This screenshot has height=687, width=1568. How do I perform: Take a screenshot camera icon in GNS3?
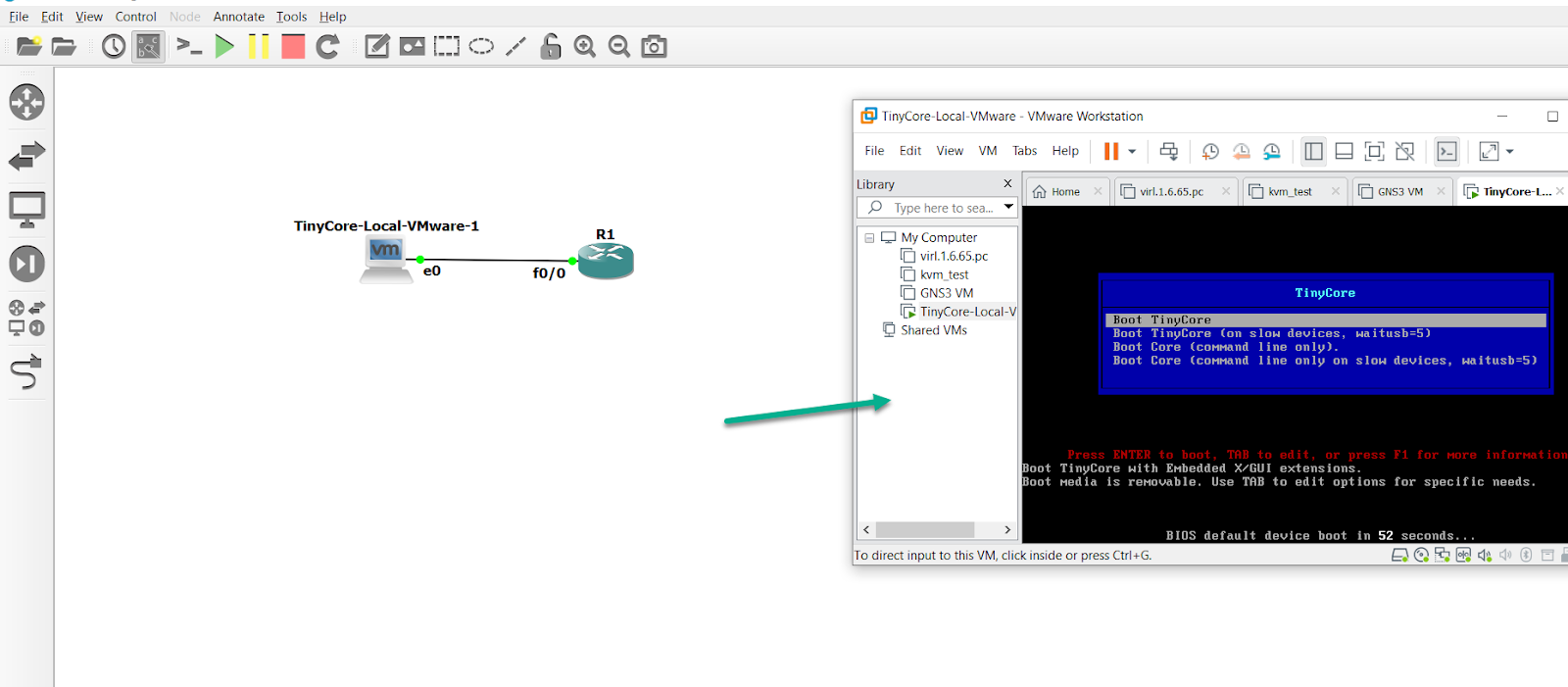point(654,46)
